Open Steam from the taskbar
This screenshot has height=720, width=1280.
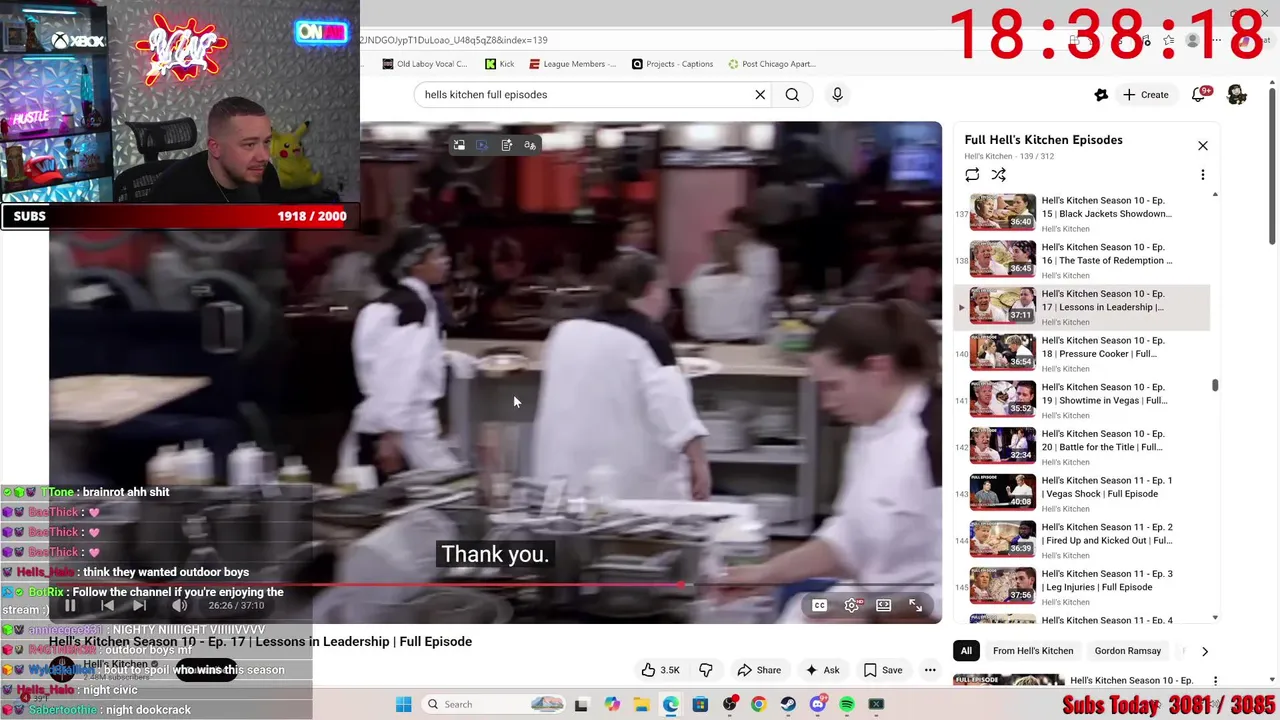[x=788, y=704]
